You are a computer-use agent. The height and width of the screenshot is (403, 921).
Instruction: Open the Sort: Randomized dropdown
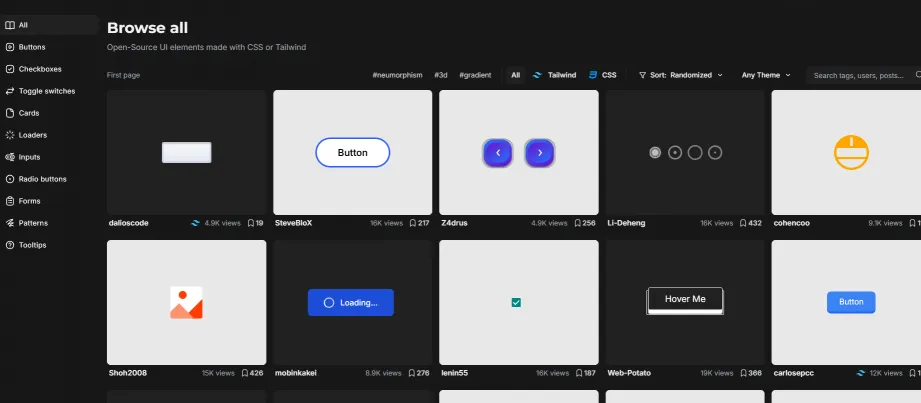pos(683,75)
